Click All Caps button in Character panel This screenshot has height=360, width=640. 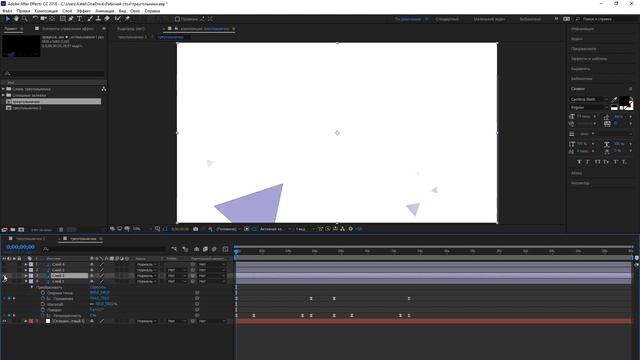point(597,162)
